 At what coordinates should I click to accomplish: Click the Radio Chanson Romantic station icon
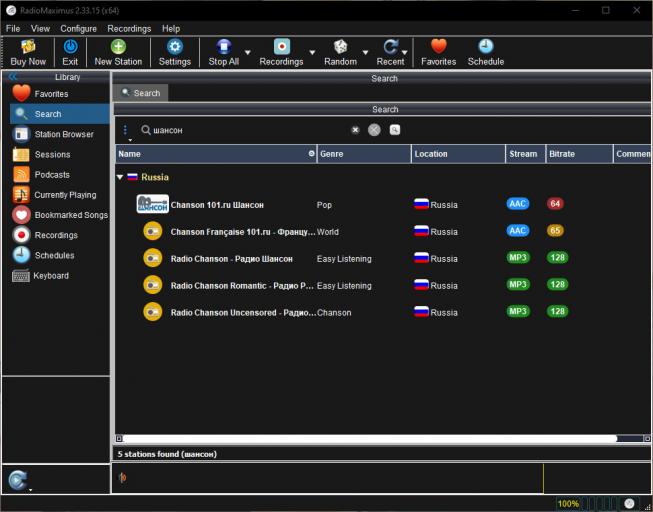point(153,285)
